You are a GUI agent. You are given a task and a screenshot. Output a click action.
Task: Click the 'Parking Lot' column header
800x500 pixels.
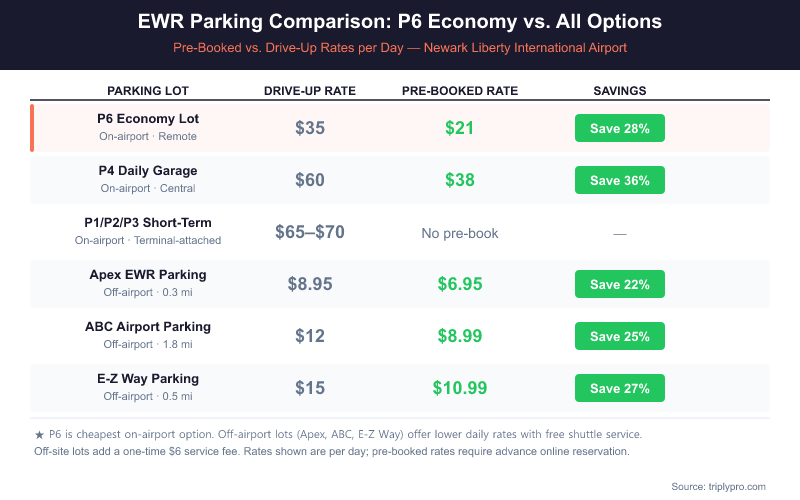pyautogui.click(x=148, y=91)
